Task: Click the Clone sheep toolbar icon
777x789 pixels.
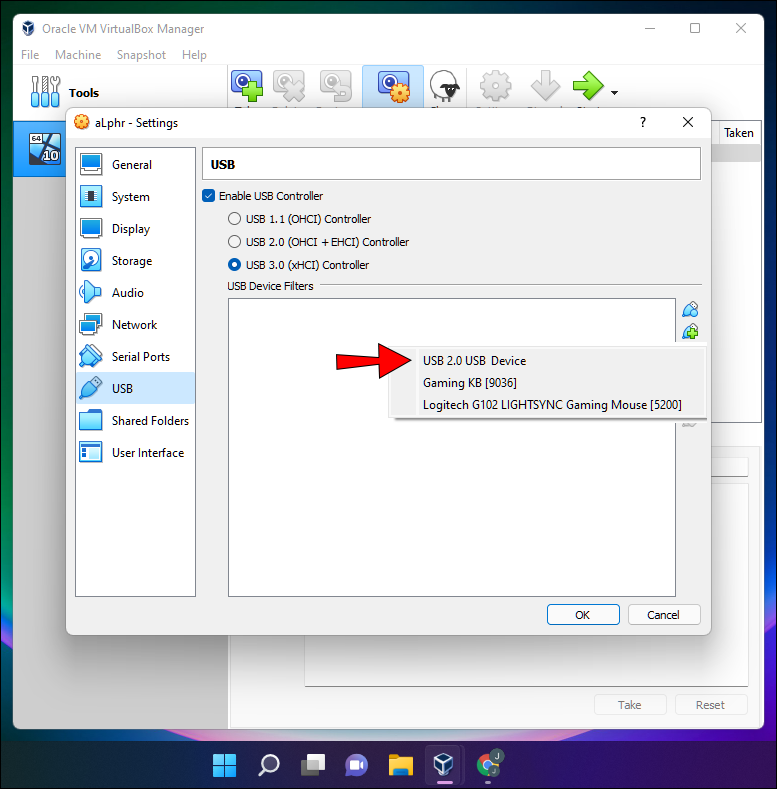Action: pyautogui.click(x=445, y=86)
